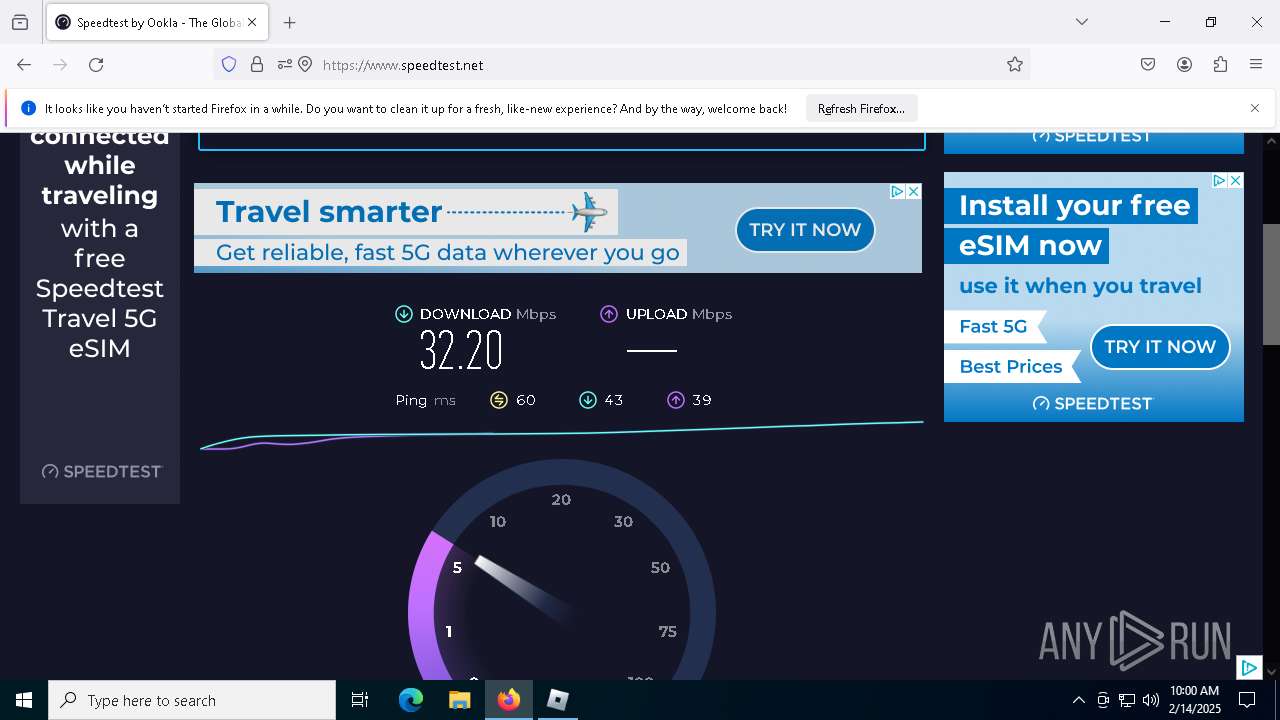The width and height of the screenshot is (1280, 720).
Task: Click the left sidebar Speedtest Travel eSIM ad
Action: point(100,318)
